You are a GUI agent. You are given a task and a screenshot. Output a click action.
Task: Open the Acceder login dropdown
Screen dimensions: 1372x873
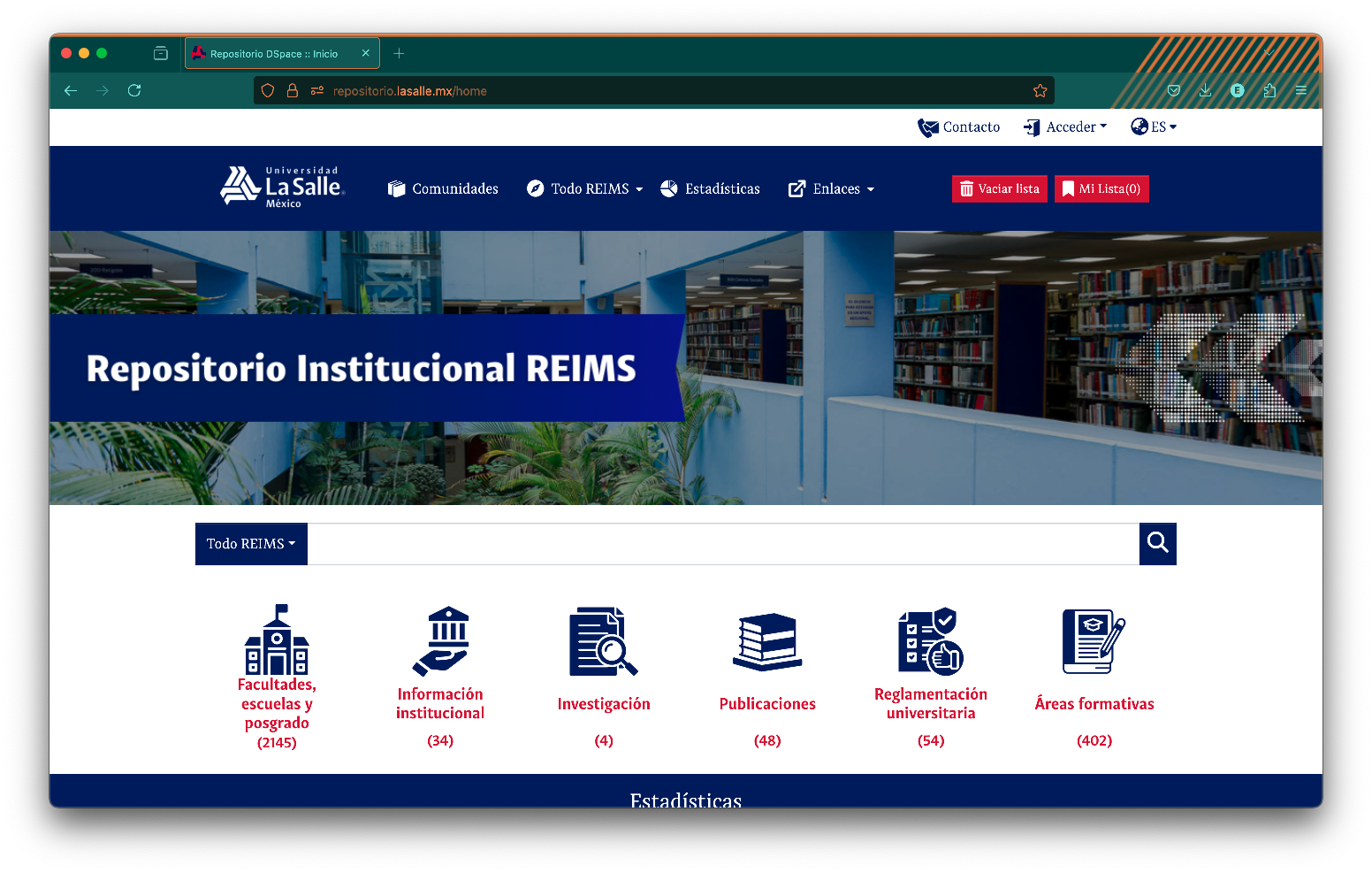(x=1066, y=127)
